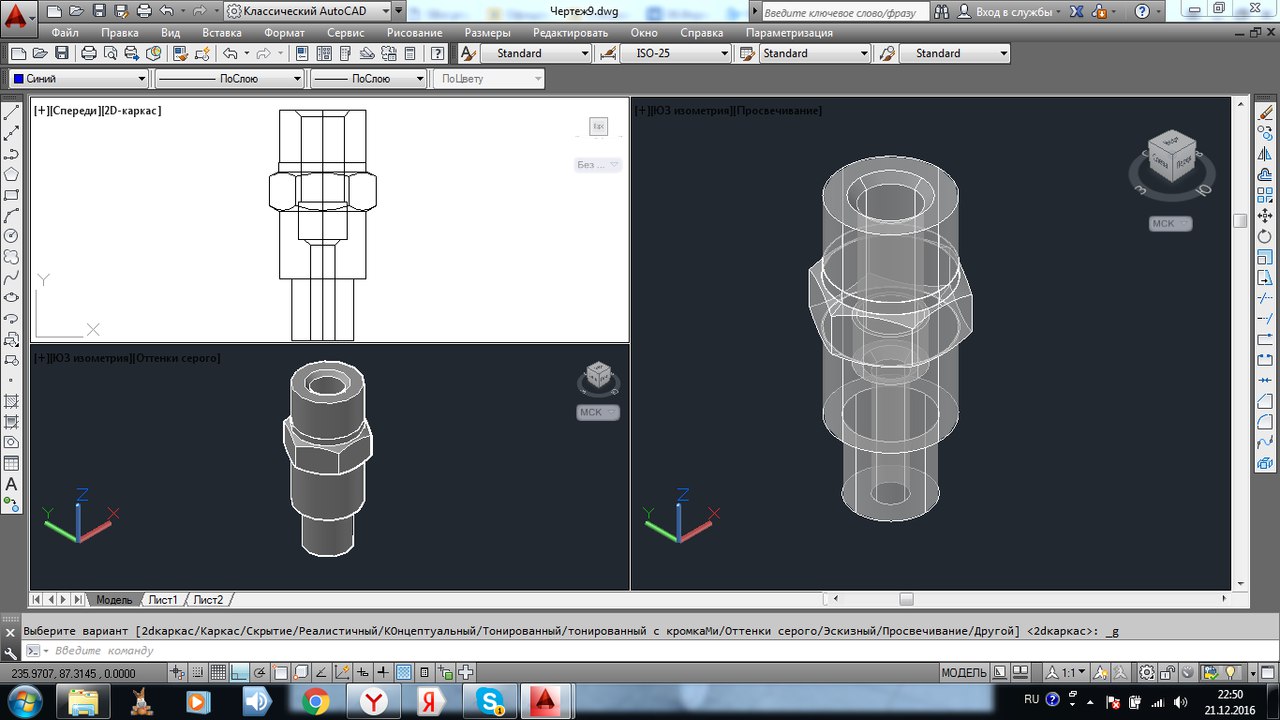
Task: Click the Save drawing icon
Action: pyautogui.click(x=62, y=53)
